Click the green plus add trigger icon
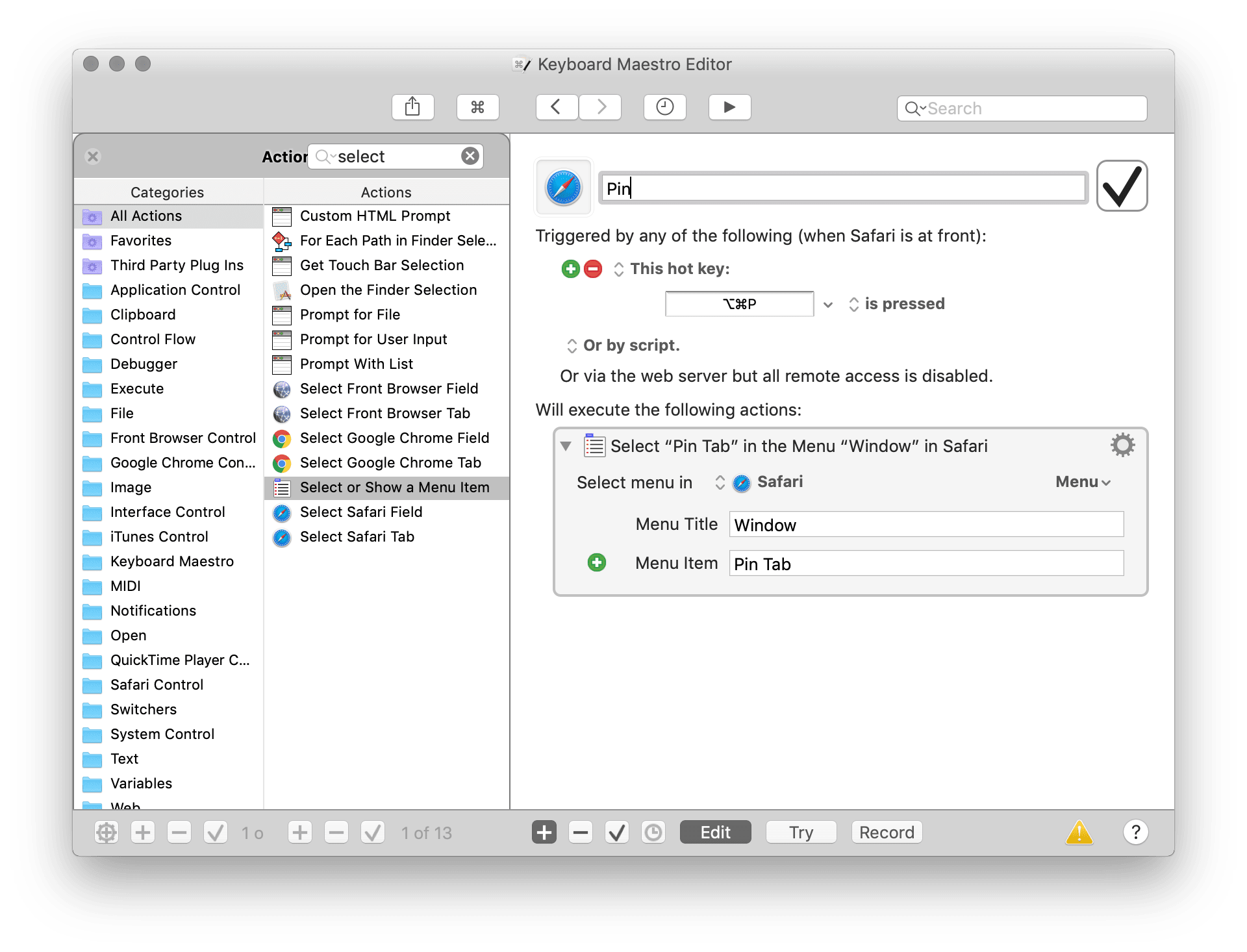The height and width of the screenshot is (952, 1247). pyautogui.click(x=570, y=269)
